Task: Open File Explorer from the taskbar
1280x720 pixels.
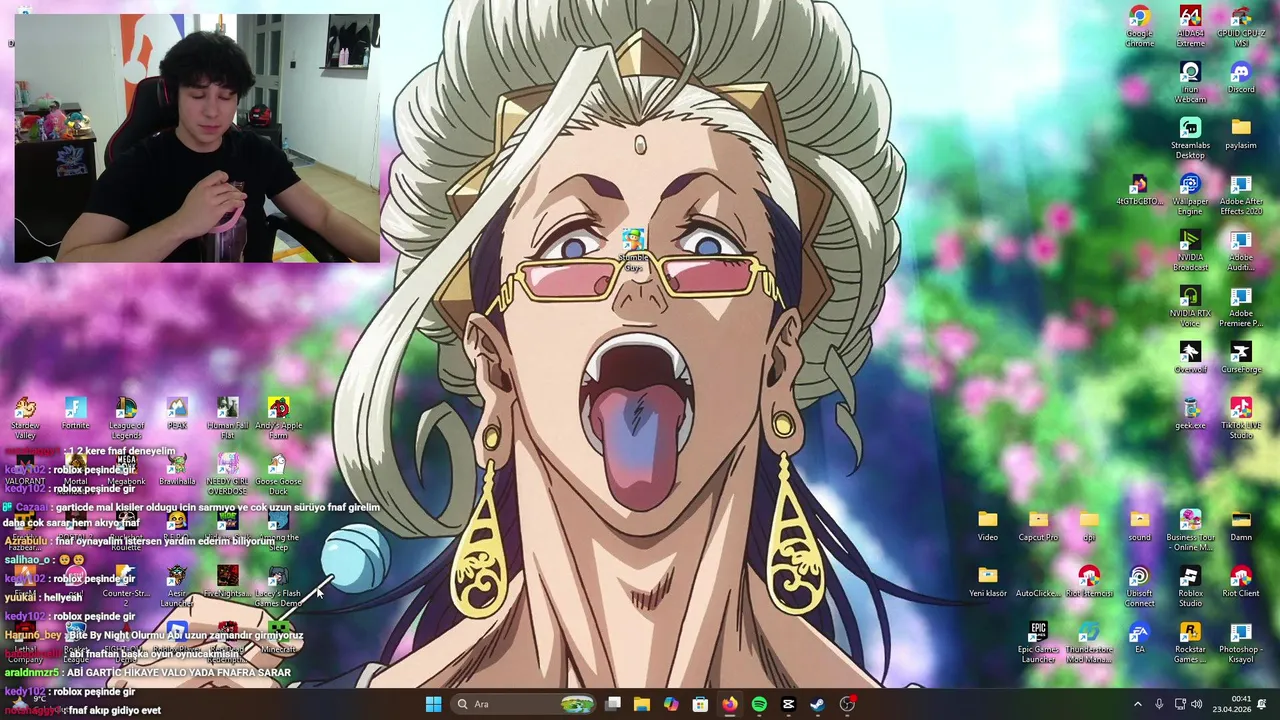Action: tap(642, 704)
